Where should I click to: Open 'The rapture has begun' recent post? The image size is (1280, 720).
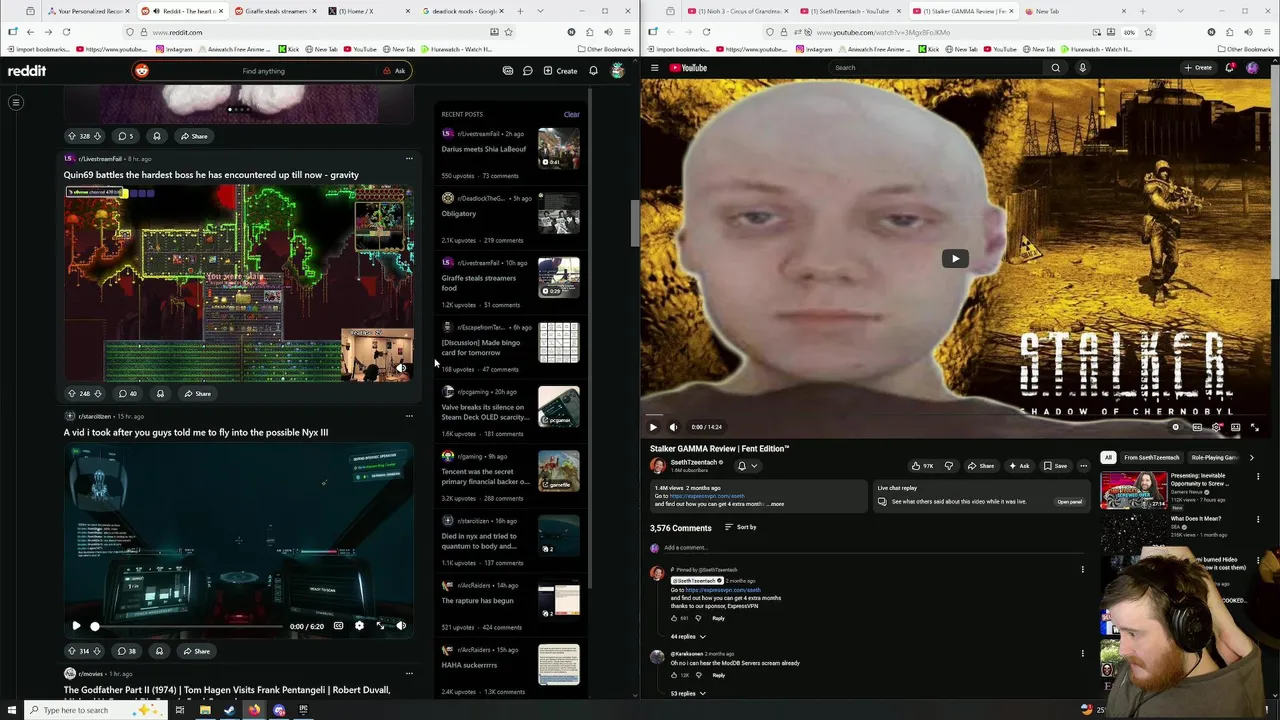478,601
